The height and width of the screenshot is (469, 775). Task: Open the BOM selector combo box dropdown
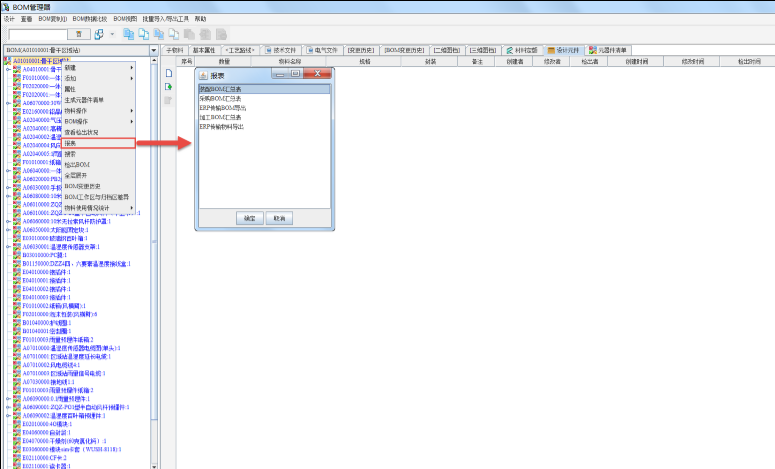click(x=154, y=49)
